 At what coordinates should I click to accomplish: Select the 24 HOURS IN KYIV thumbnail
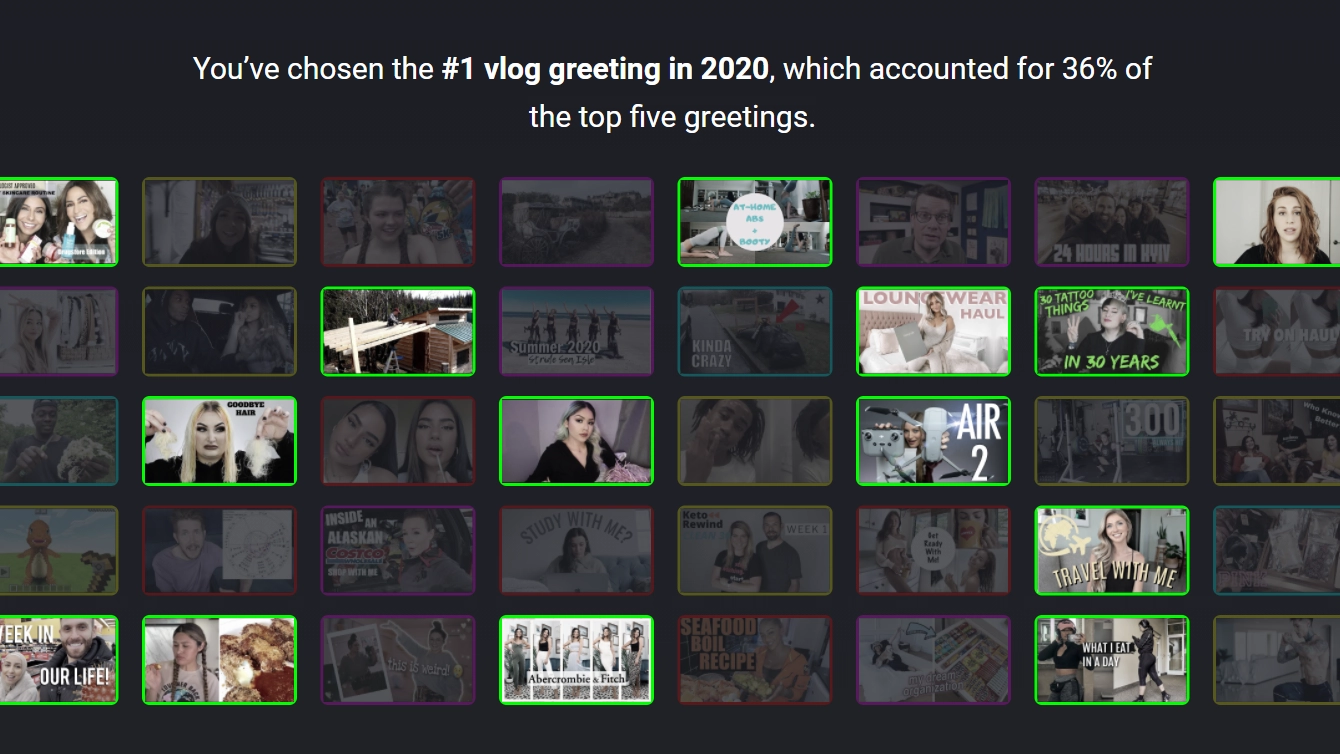pyautogui.click(x=1112, y=222)
